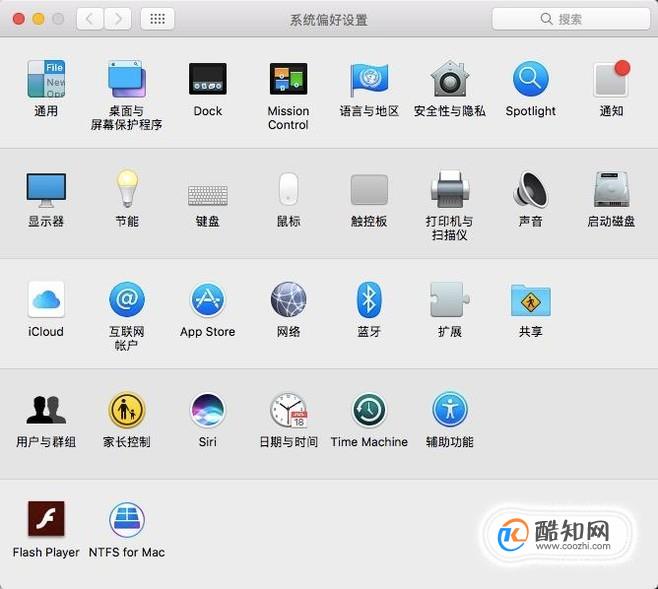
Task: Show all preferences with grid button
Action: click(157, 18)
